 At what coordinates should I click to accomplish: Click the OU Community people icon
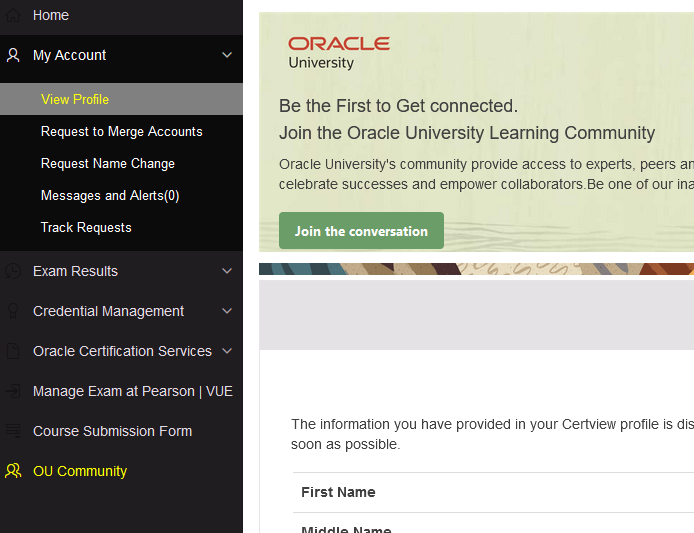click(13, 471)
